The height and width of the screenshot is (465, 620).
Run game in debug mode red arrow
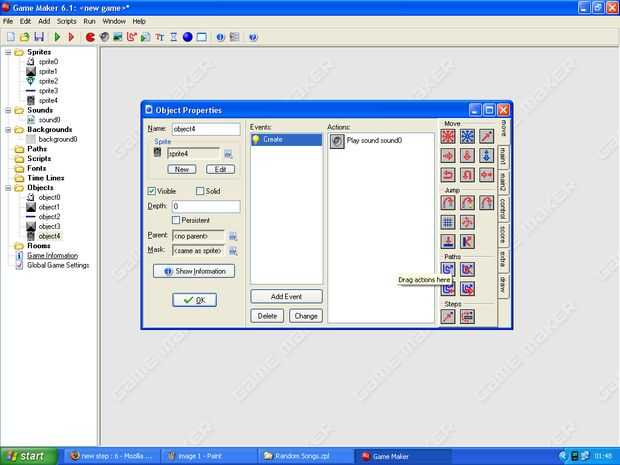point(71,37)
